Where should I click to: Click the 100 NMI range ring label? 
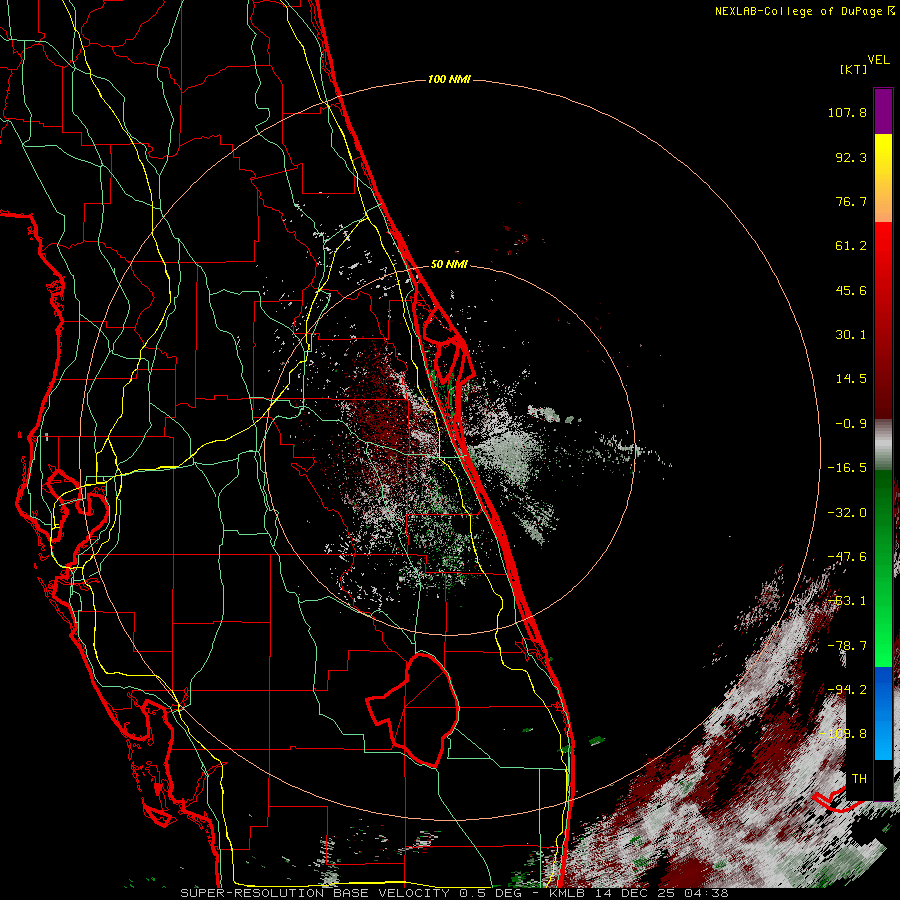(x=449, y=79)
